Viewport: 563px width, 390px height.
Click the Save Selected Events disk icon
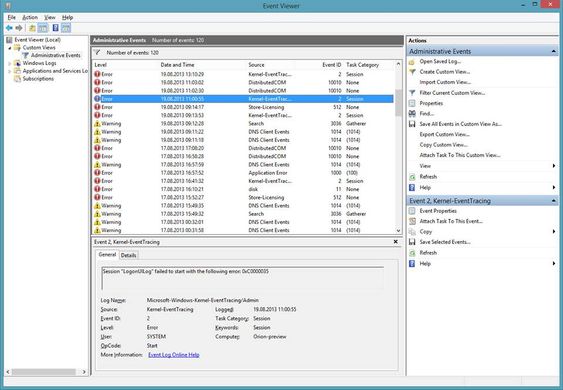[412, 242]
